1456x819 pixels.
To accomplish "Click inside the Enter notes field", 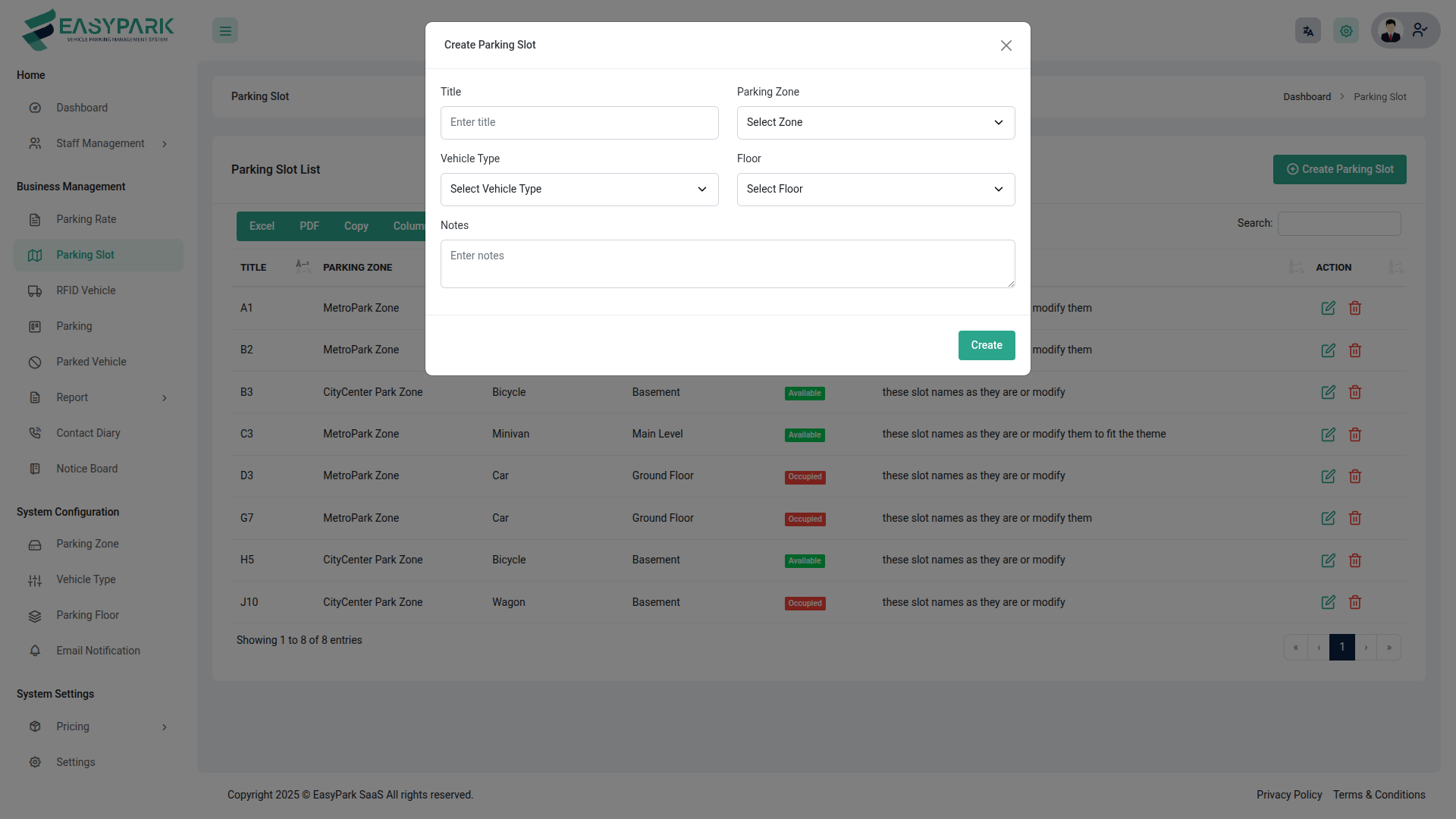I will click(x=727, y=263).
